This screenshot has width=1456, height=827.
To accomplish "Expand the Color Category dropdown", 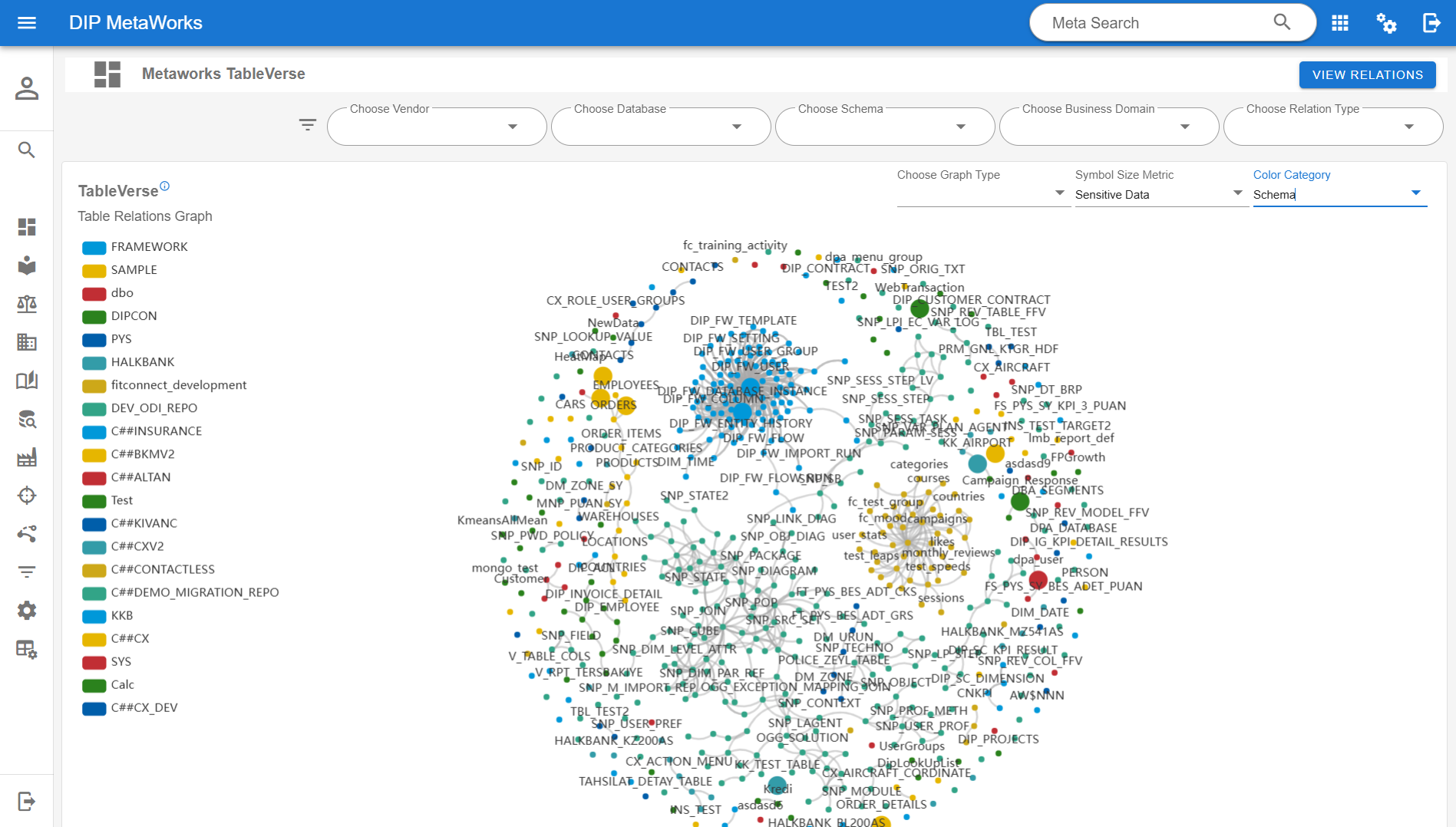I will pos(1339,194).
